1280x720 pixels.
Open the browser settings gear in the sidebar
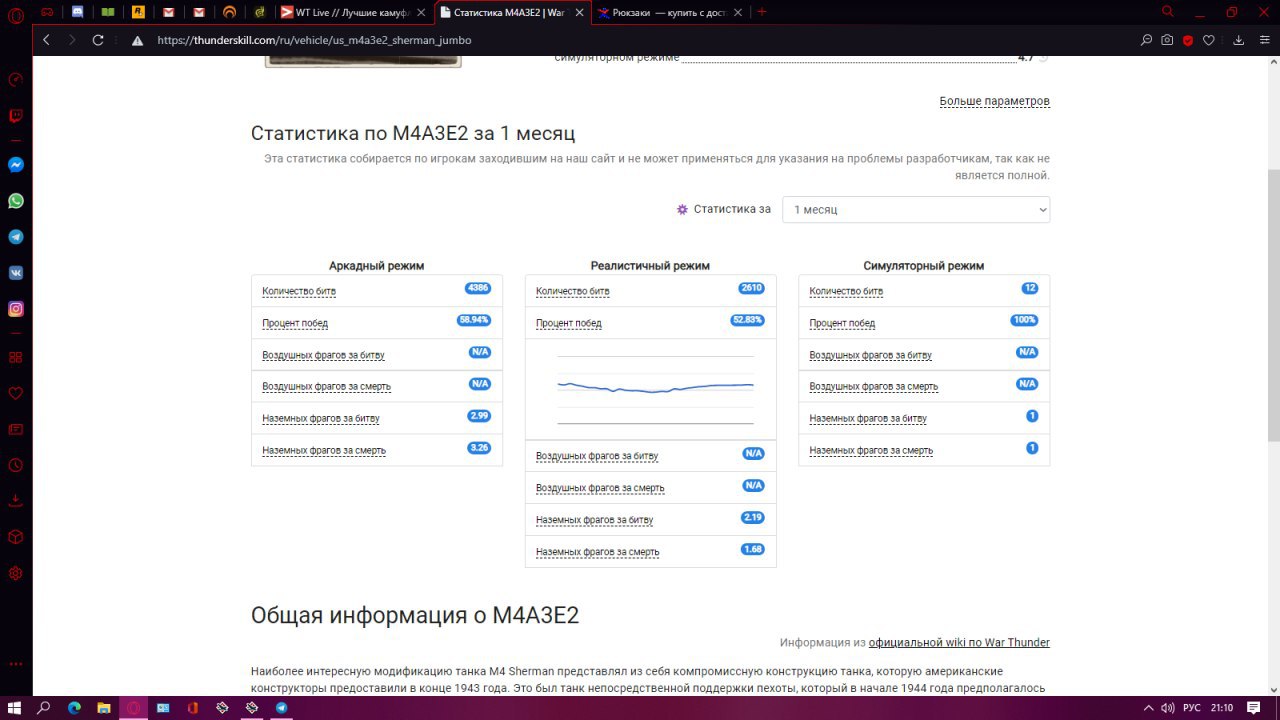pyautogui.click(x=16, y=573)
